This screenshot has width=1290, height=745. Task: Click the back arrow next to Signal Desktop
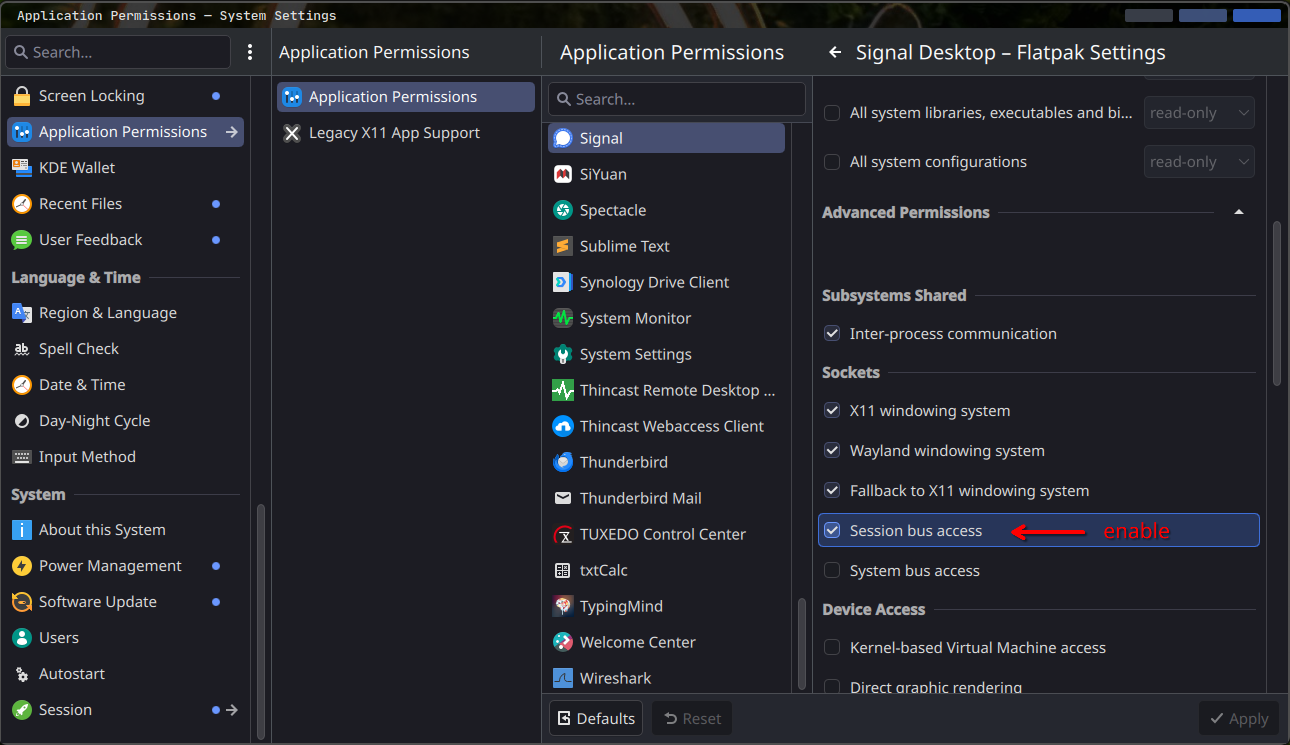click(x=835, y=53)
